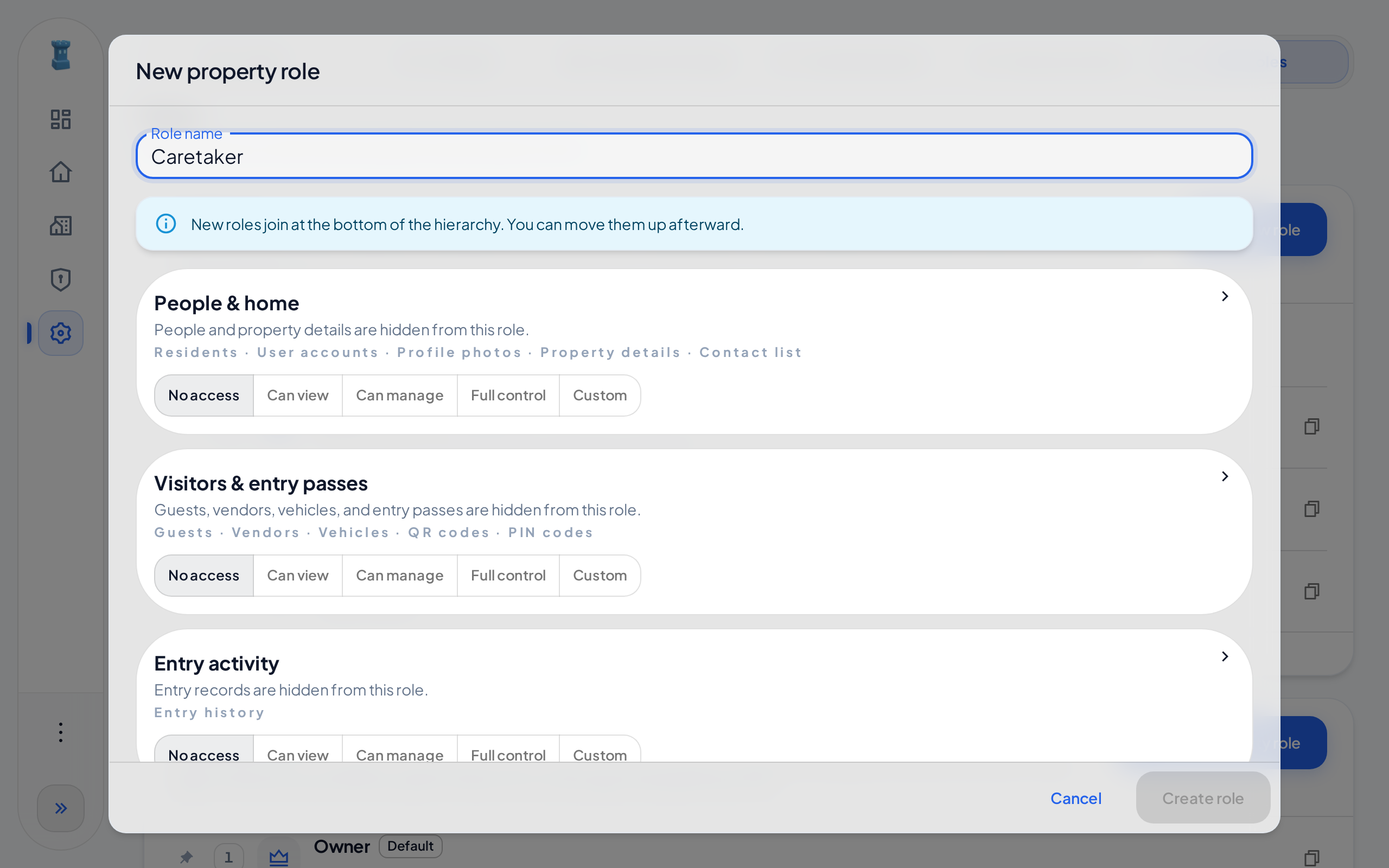Set Visitors & entry passes to Full control

point(508,576)
